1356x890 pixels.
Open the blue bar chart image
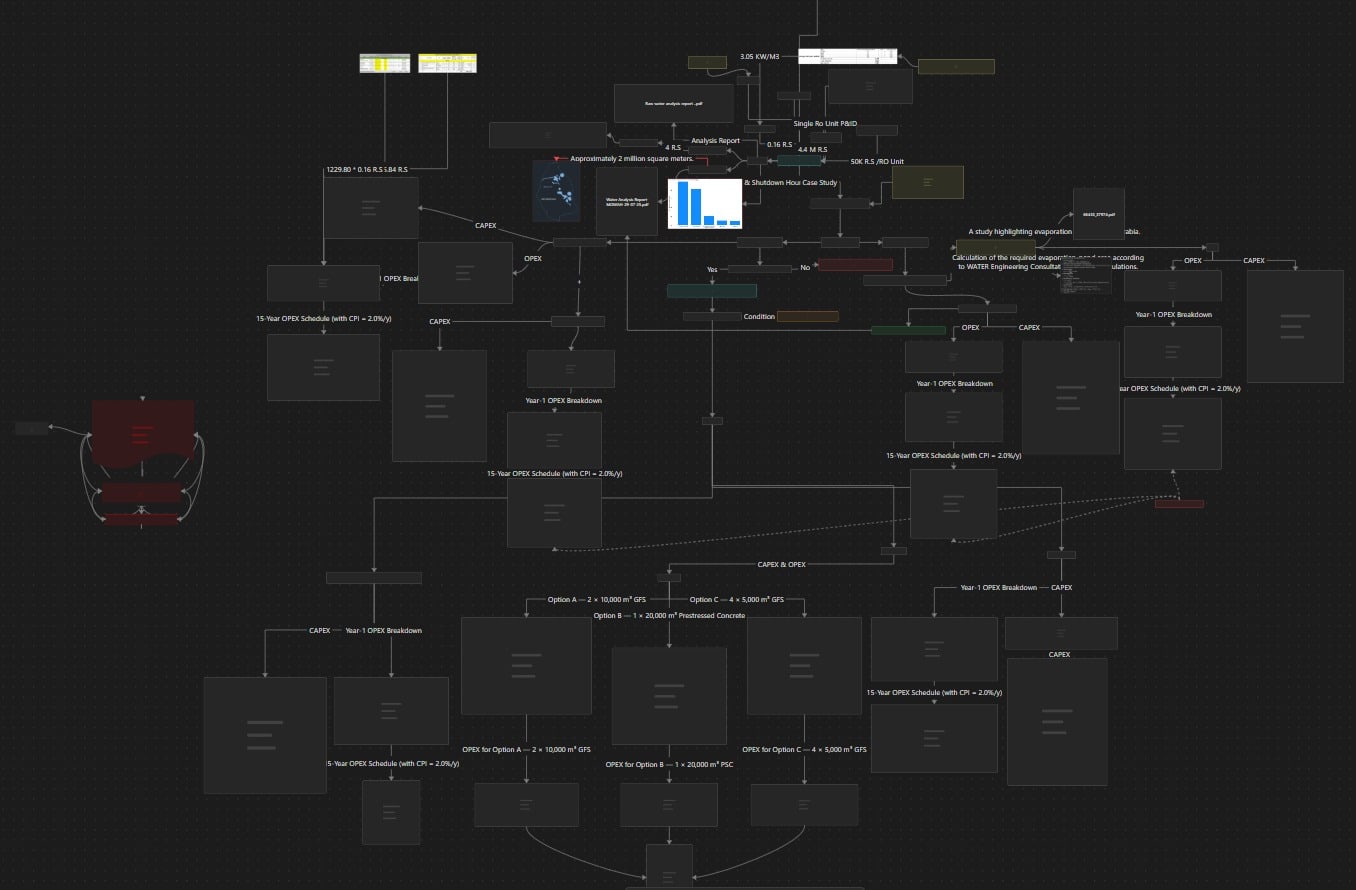(705, 204)
